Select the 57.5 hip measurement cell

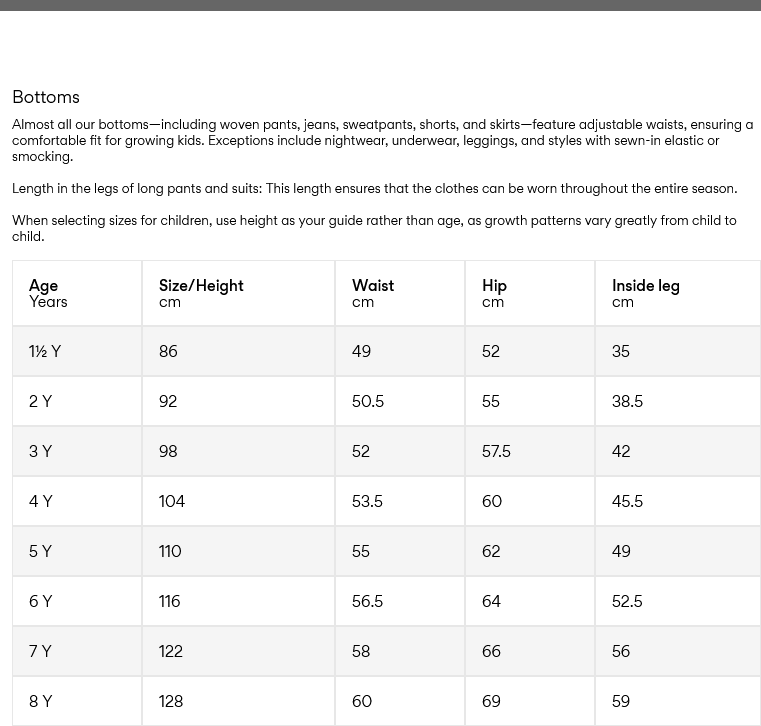pos(496,451)
